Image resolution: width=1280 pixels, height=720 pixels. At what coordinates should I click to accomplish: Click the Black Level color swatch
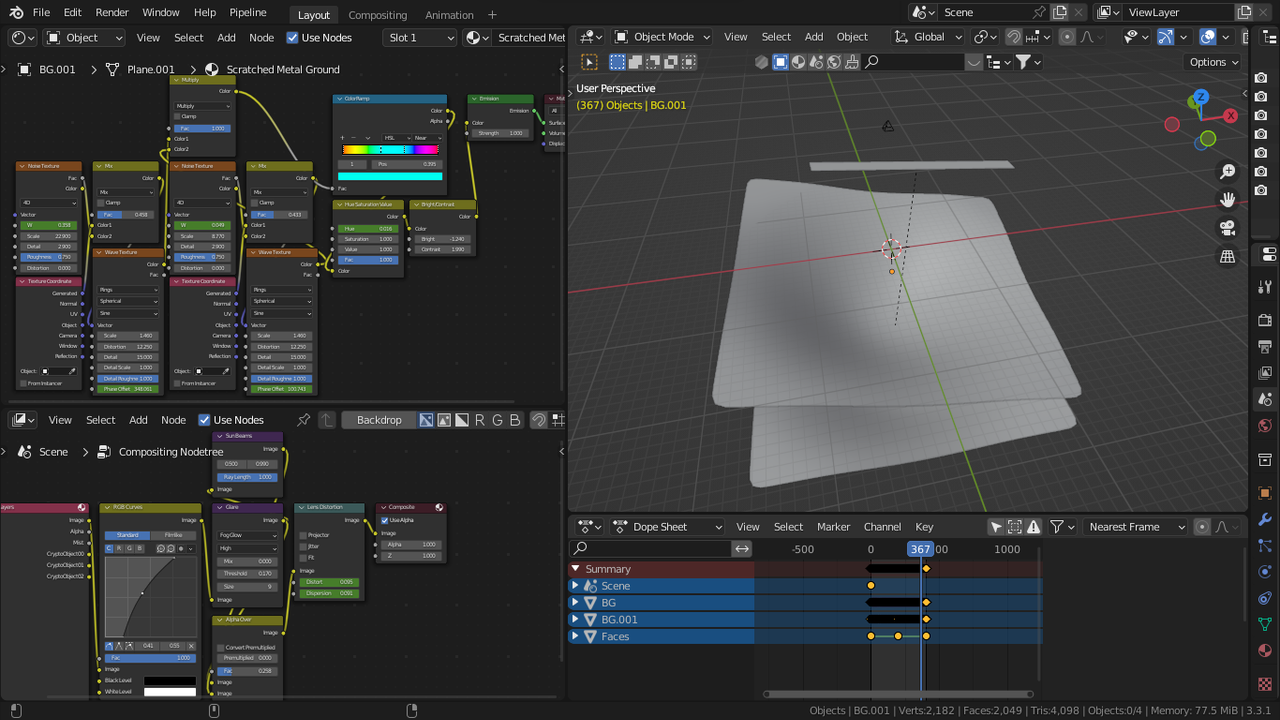click(x=170, y=681)
